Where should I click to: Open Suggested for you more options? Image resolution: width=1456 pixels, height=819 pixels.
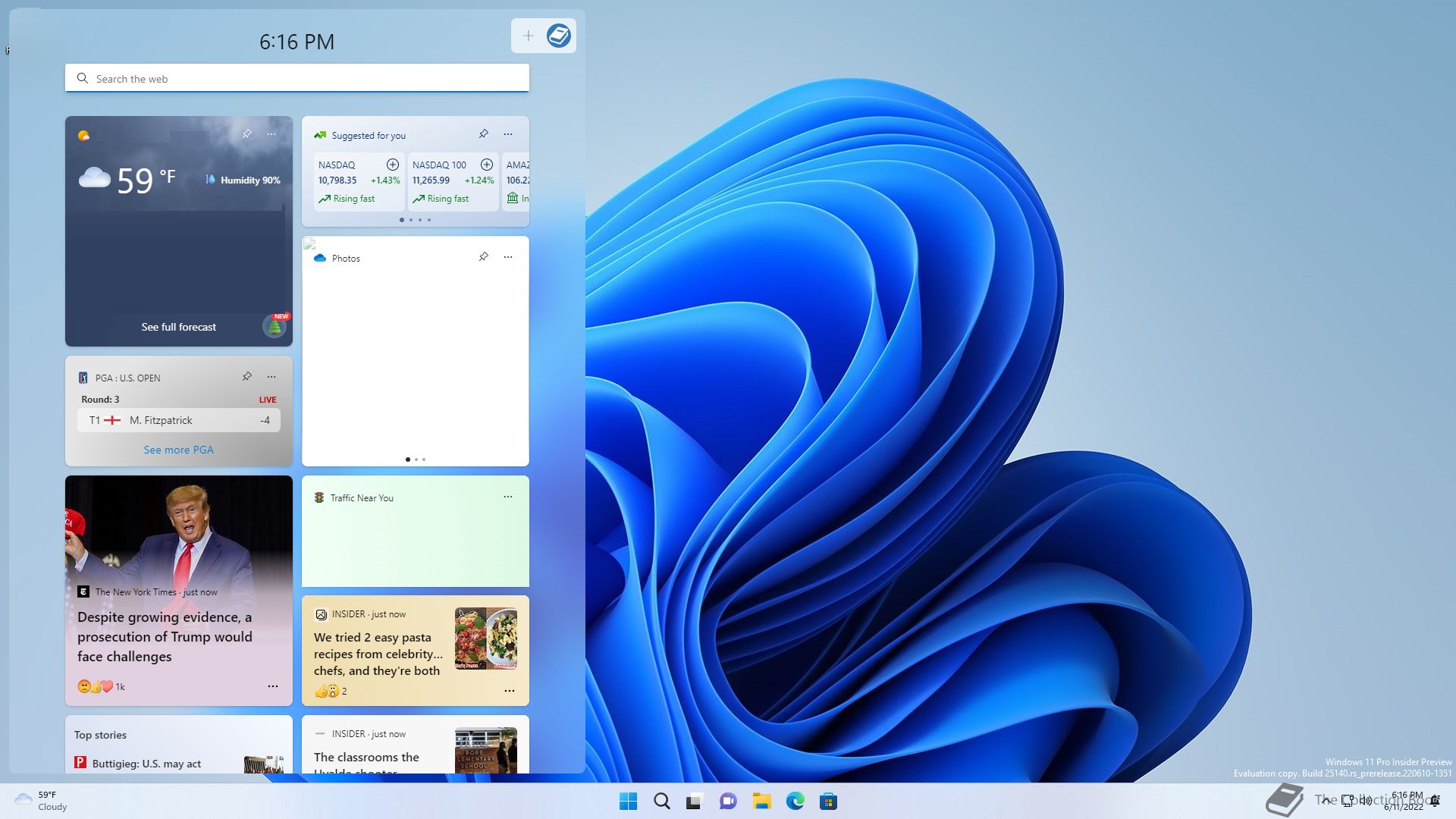(x=508, y=134)
